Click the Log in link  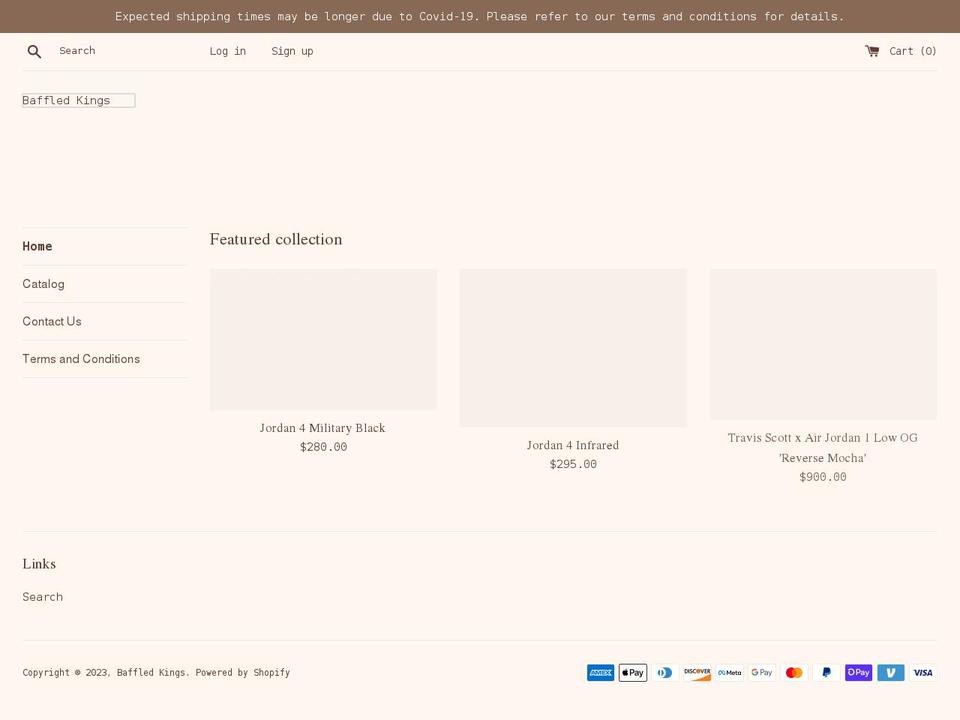tap(227, 51)
